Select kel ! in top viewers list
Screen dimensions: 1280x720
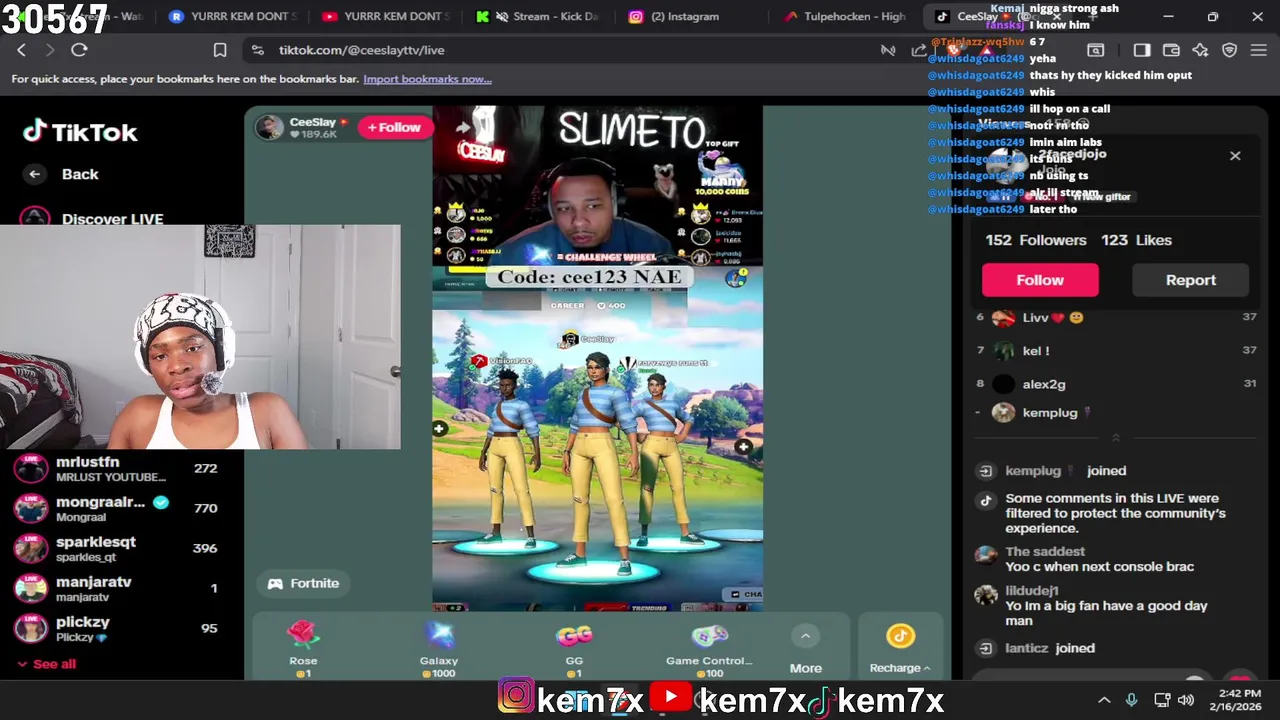point(1115,351)
